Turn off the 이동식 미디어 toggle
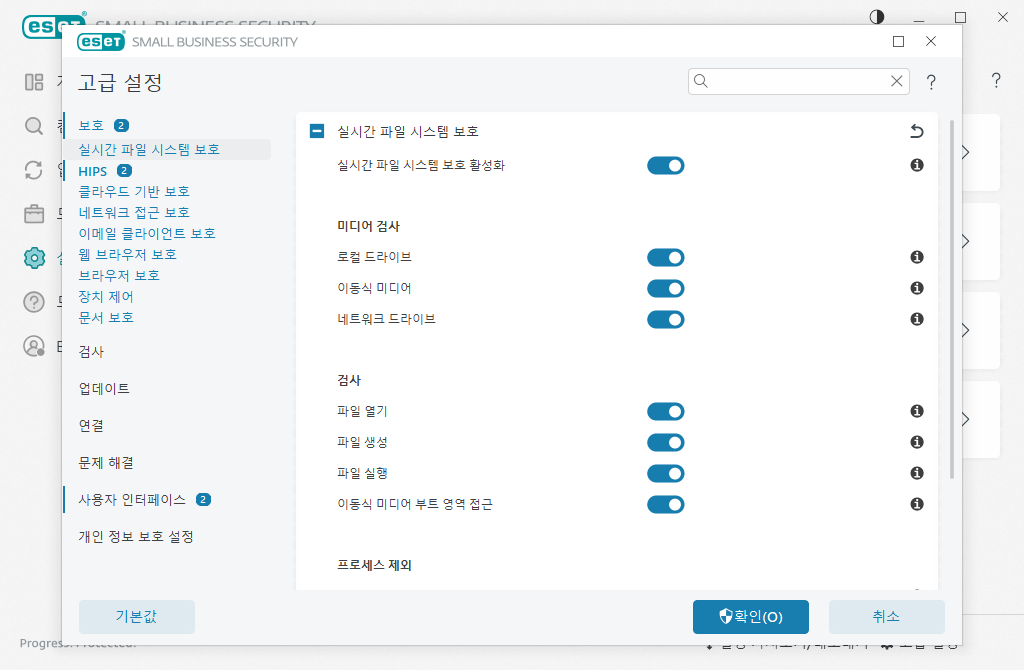 (x=666, y=288)
